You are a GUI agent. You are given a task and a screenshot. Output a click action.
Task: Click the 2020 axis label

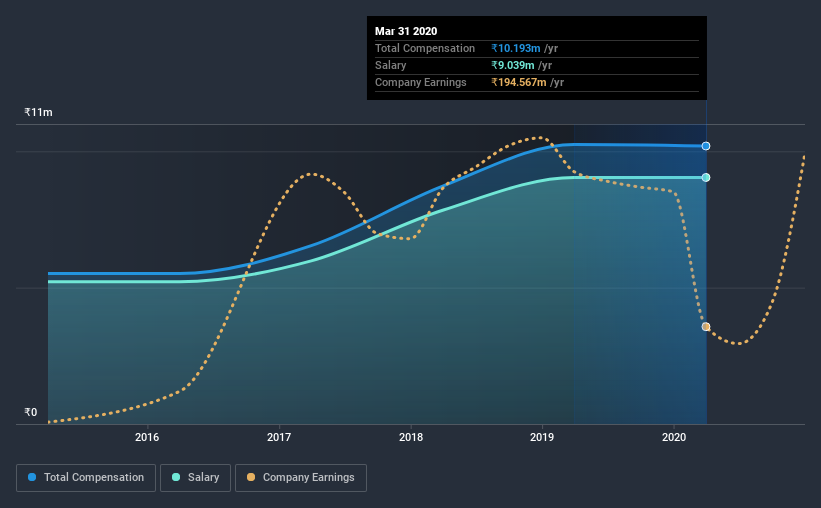[x=674, y=437]
